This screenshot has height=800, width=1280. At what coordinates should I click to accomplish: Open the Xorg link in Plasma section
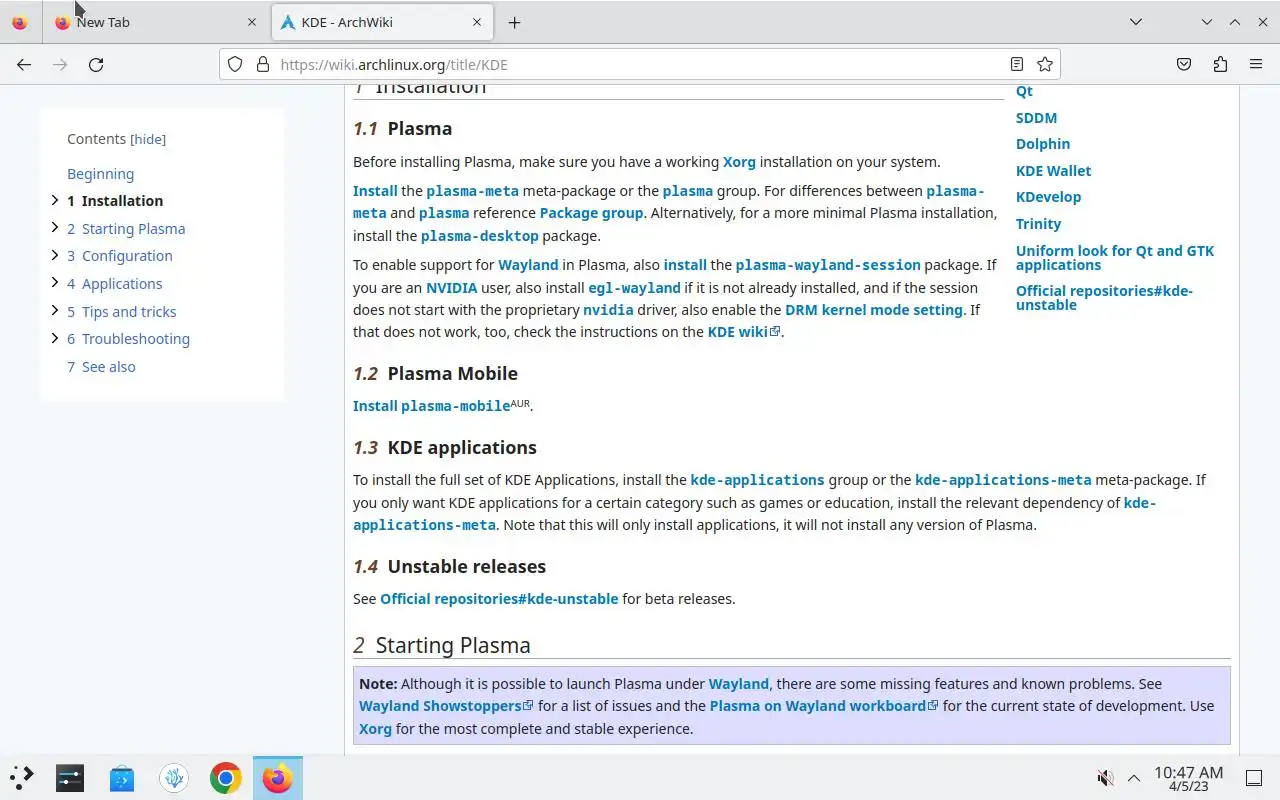coord(739,162)
